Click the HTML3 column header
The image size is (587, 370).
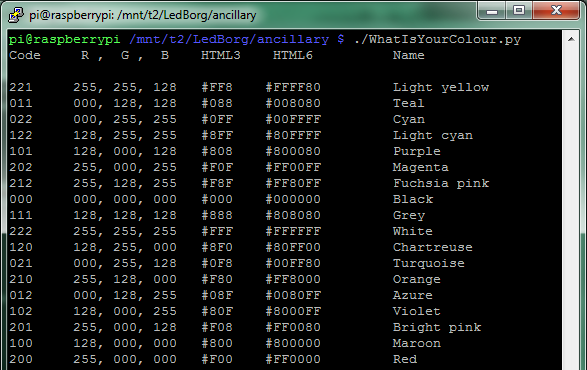tap(221, 55)
